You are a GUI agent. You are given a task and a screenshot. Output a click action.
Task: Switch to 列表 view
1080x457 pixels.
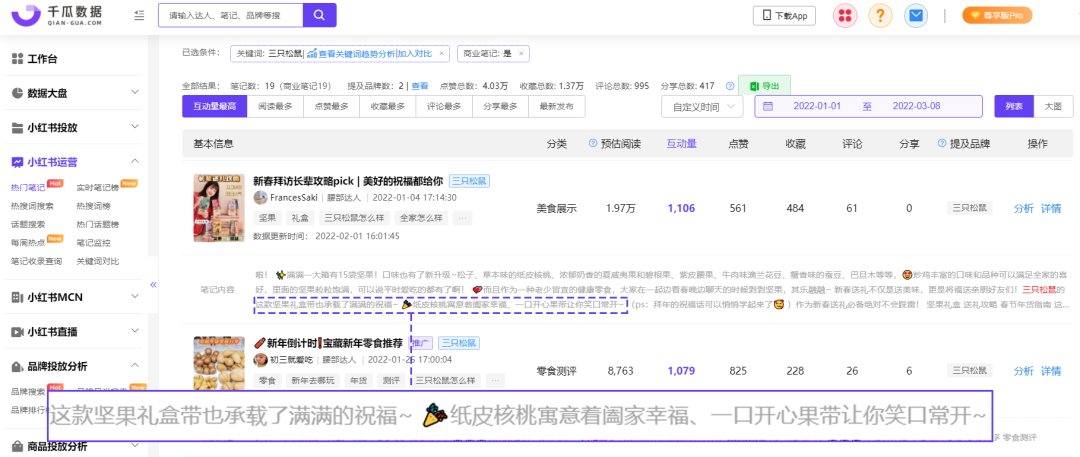1014,106
